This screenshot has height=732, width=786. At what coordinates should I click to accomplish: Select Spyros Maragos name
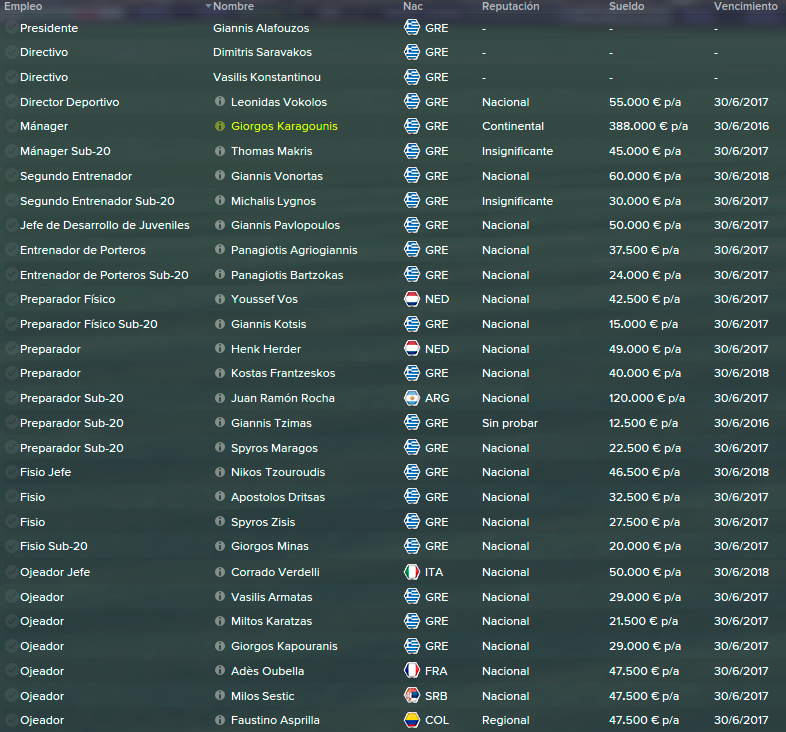tap(274, 448)
